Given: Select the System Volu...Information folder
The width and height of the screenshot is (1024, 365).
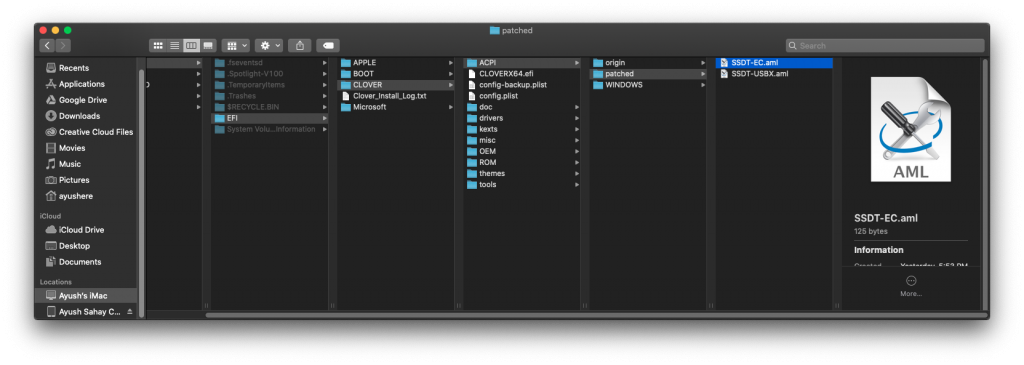Looking at the screenshot, I should coord(270,129).
